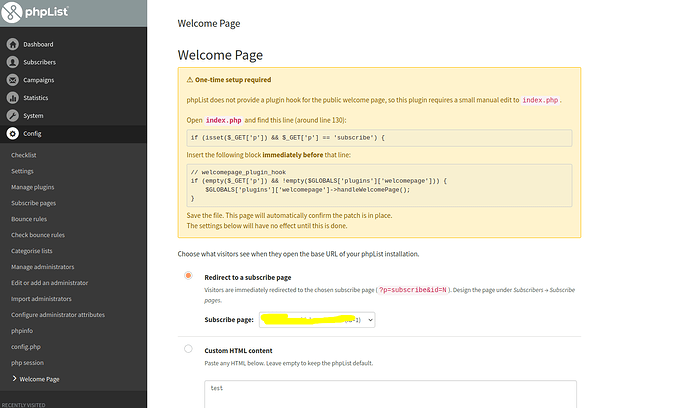Viewport: 690px width, 408px height.
Task: Open Import administrators page
Action: (41, 299)
